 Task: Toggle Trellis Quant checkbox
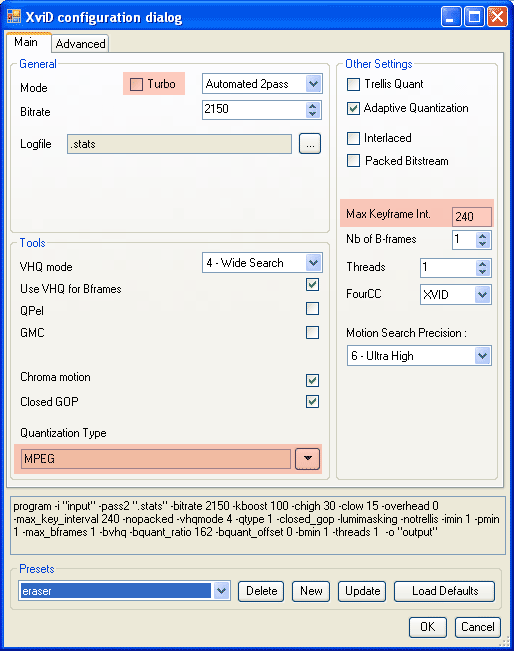tap(353, 84)
